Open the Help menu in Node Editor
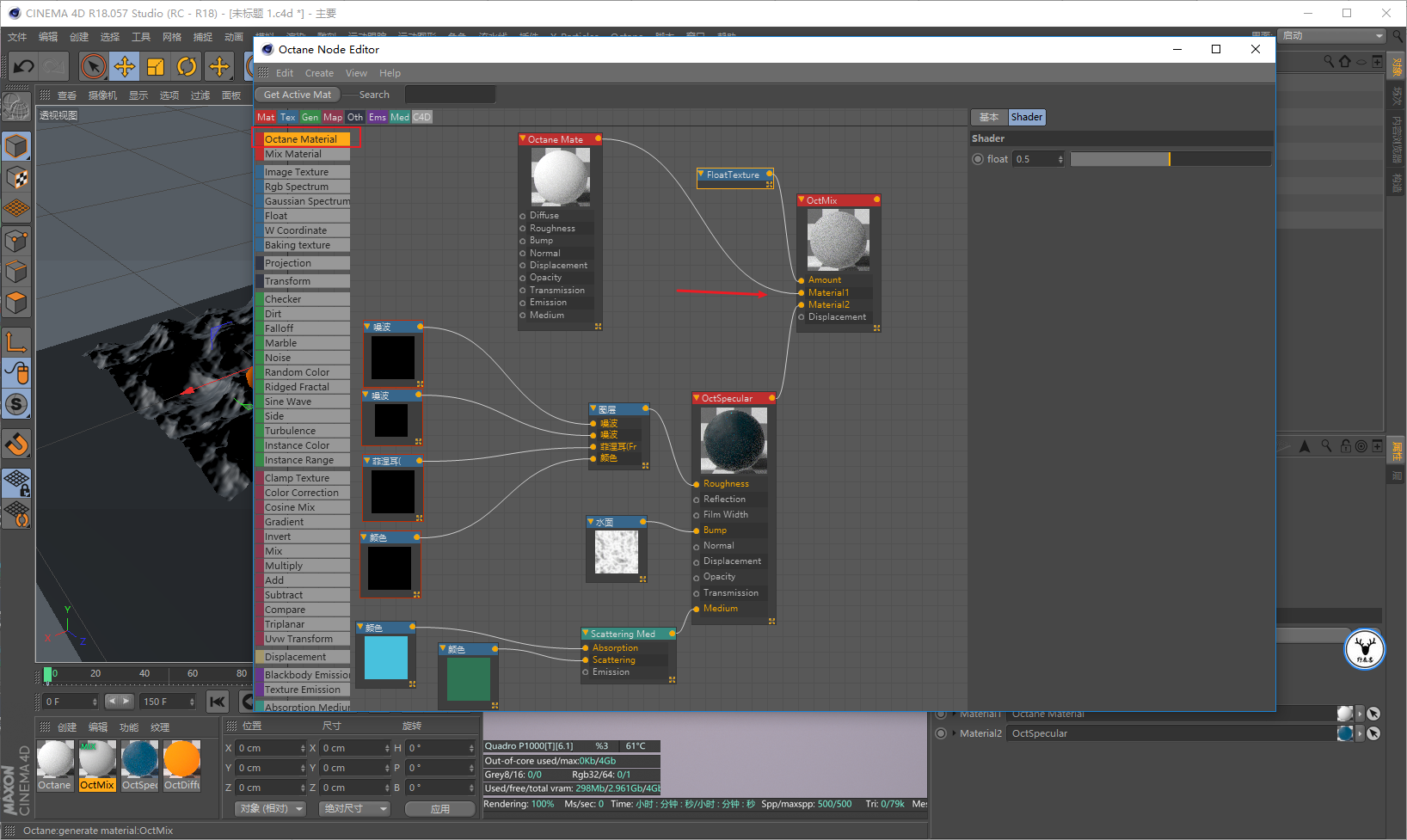 (x=390, y=73)
